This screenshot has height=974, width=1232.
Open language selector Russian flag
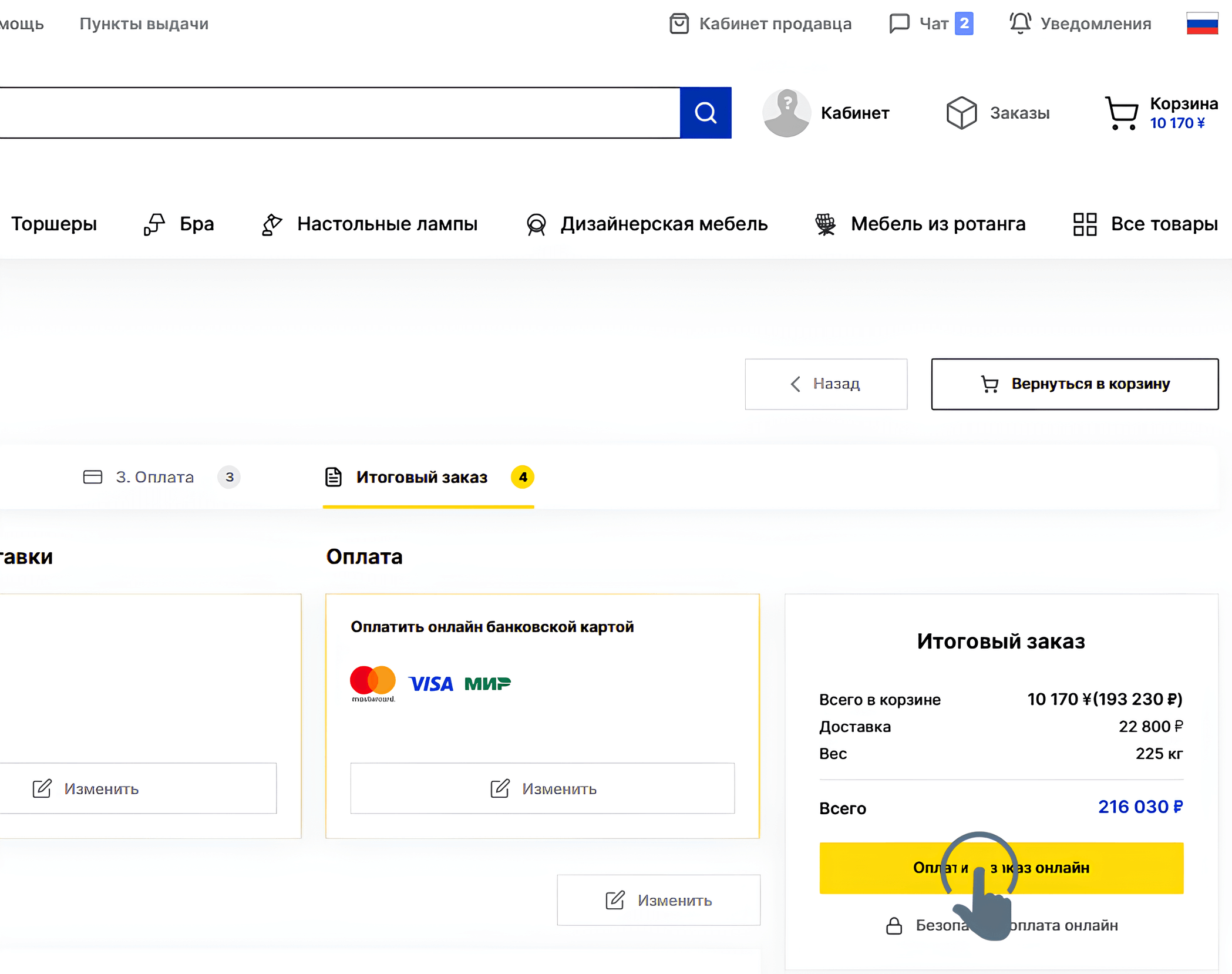[1201, 23]
